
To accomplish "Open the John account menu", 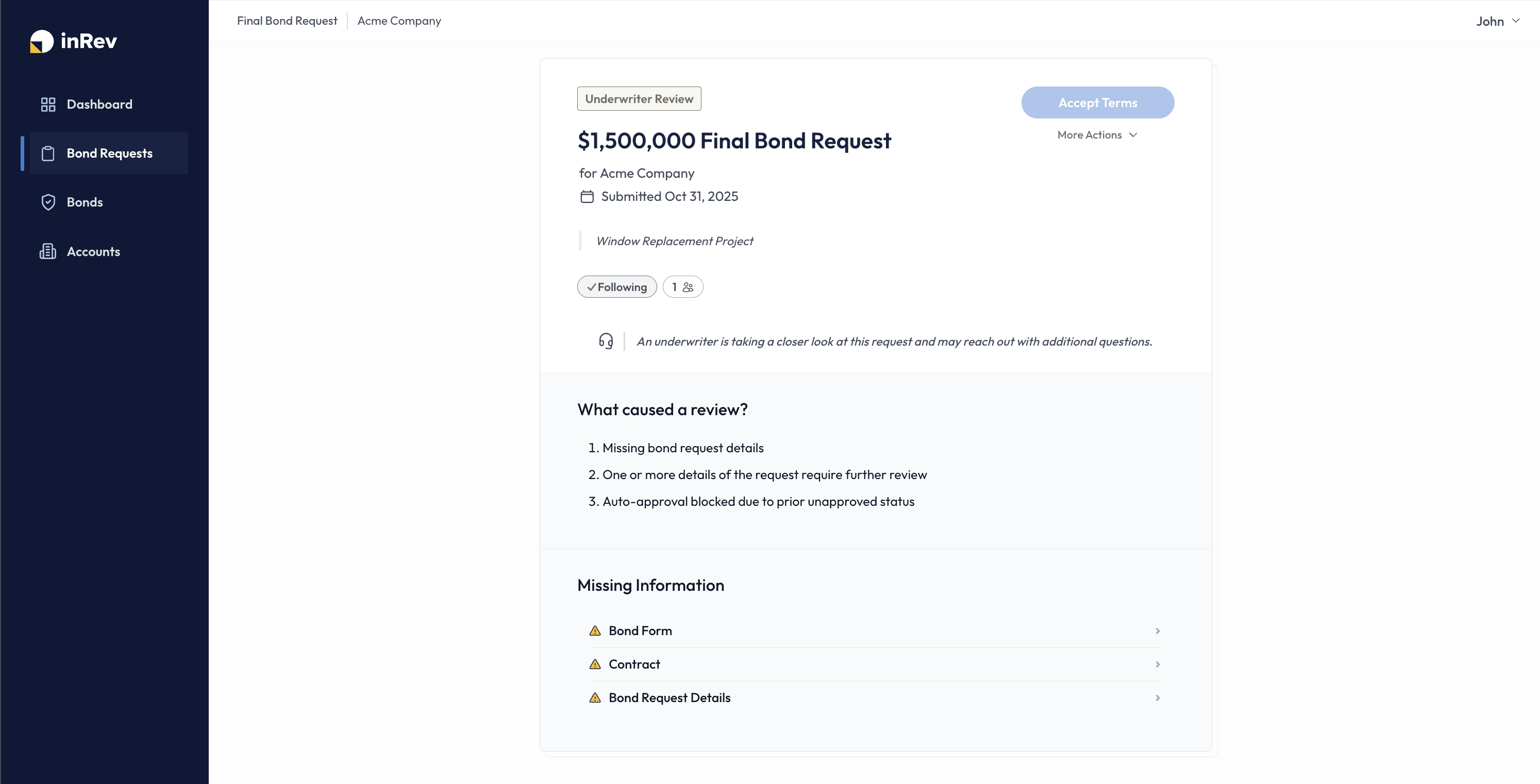I will point(1496,20).
